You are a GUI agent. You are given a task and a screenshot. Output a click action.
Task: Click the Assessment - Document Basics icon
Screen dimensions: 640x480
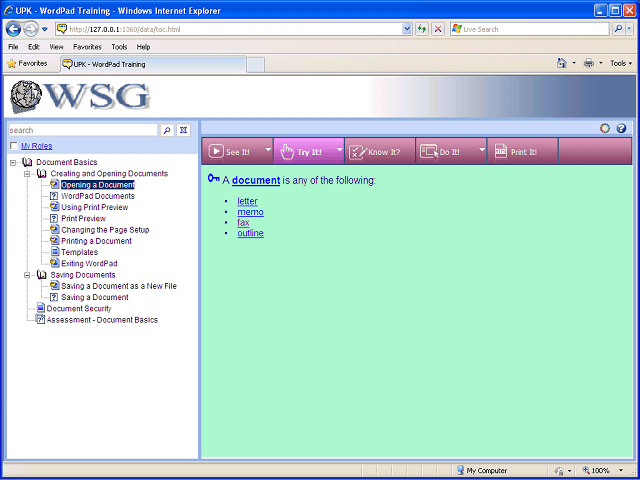click(40, 319)
